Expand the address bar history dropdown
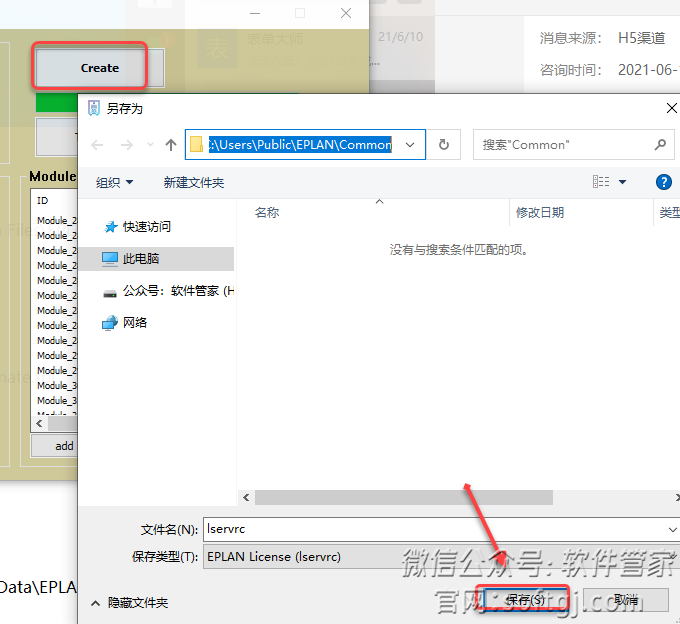680x624 pixels. [410, 145]
